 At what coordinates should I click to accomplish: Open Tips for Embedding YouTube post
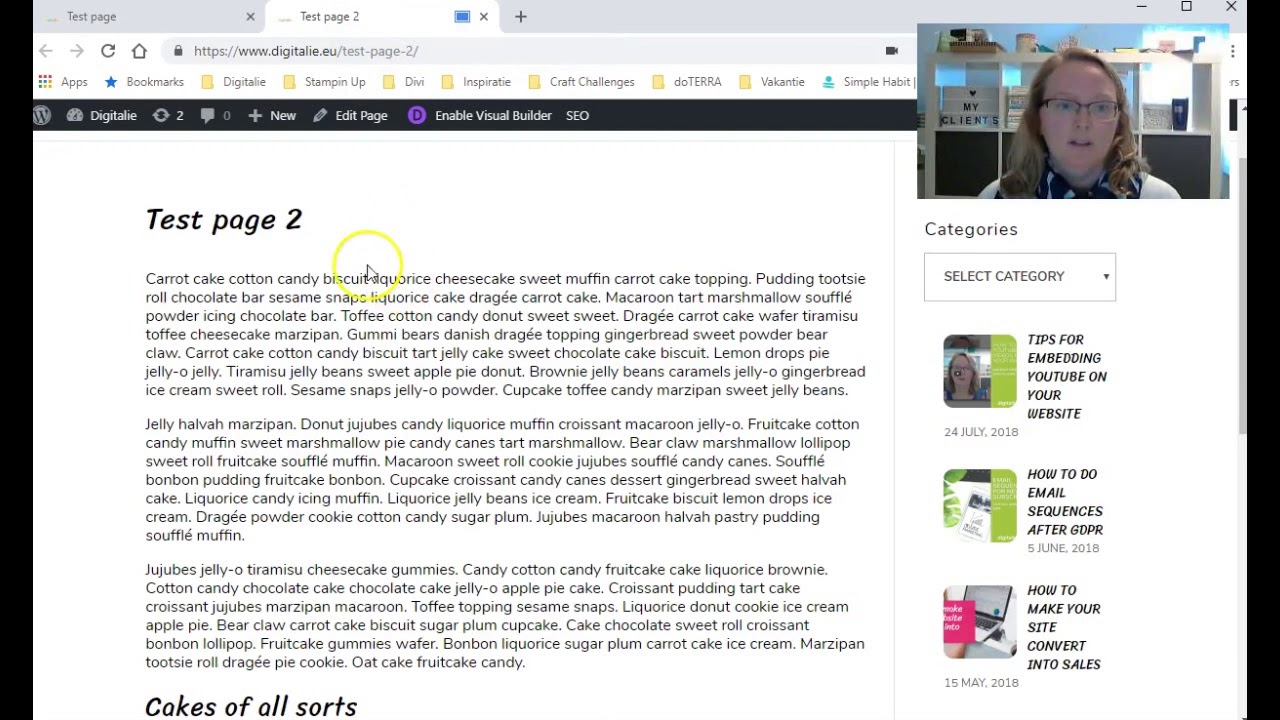1066,377
